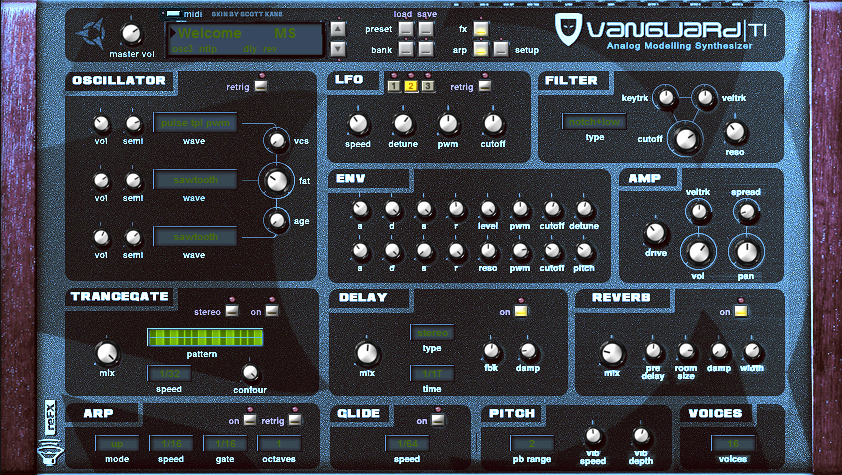Screen dimensions: 842x475
Task: Click the filter reso knob
Action: [x=735, y=132]
